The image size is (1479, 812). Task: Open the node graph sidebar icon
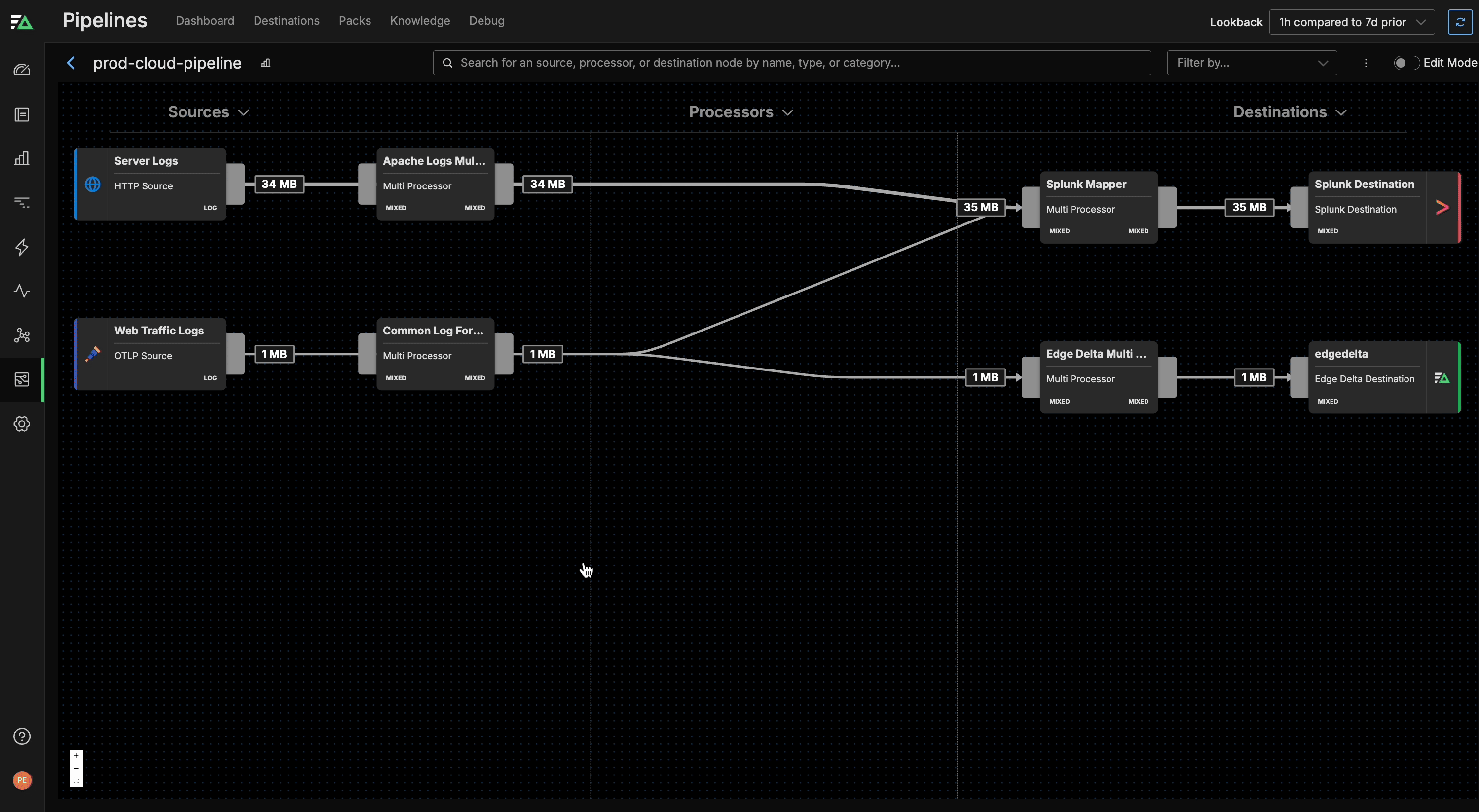click(22, 335)
